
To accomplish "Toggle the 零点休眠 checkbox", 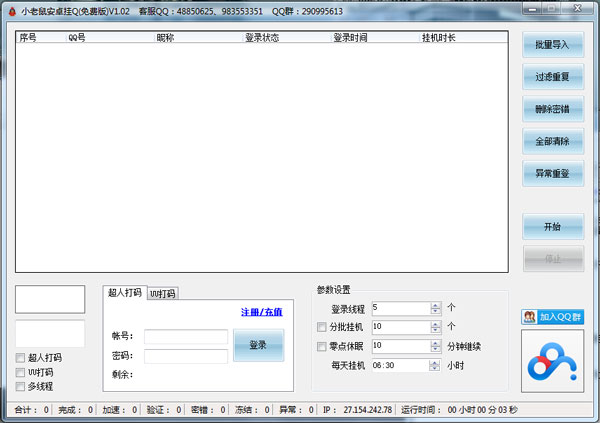I will pos(321,346).
